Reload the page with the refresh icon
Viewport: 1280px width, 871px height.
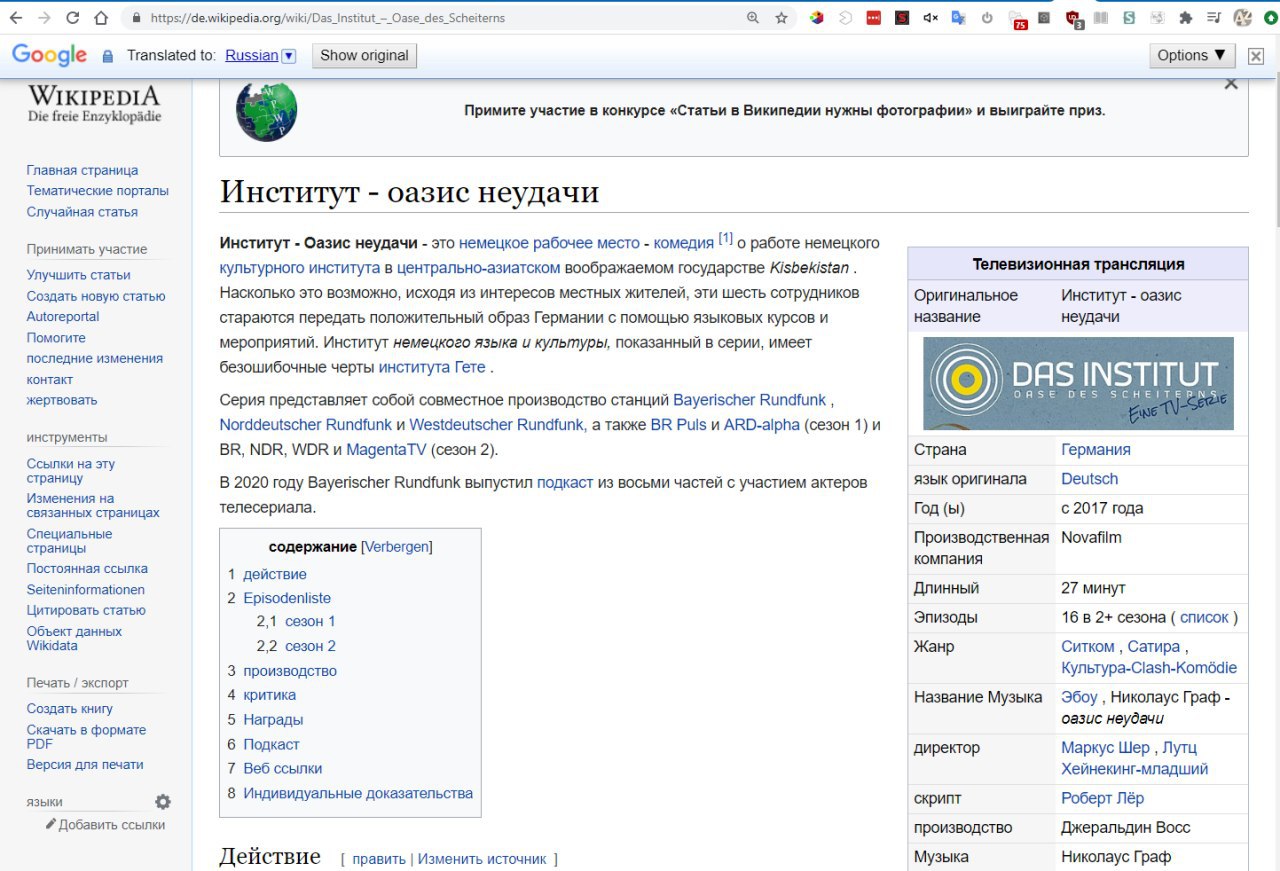(x=73, y=18)
